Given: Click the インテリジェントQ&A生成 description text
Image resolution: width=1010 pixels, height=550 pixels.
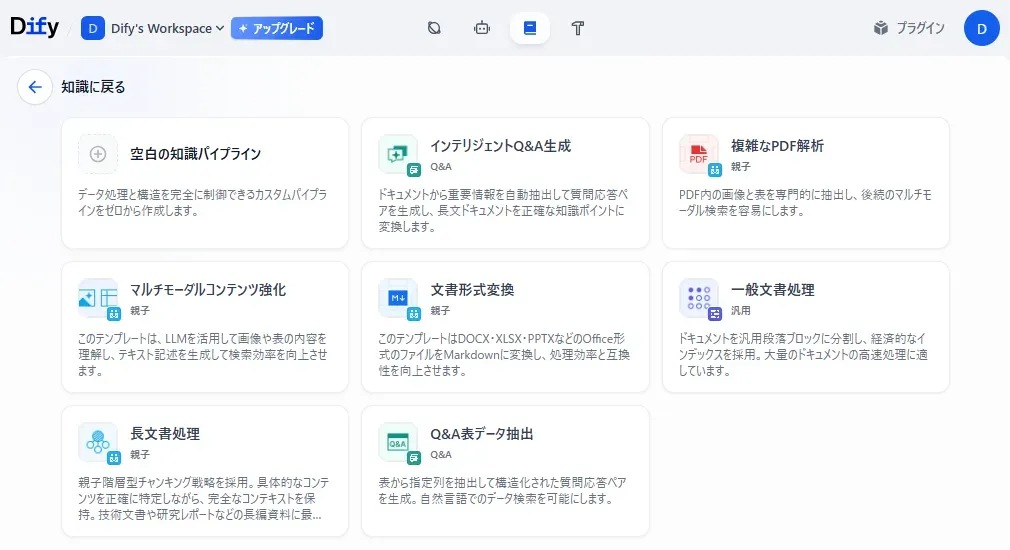Looking at the screenshot, I should coord(503,211).
